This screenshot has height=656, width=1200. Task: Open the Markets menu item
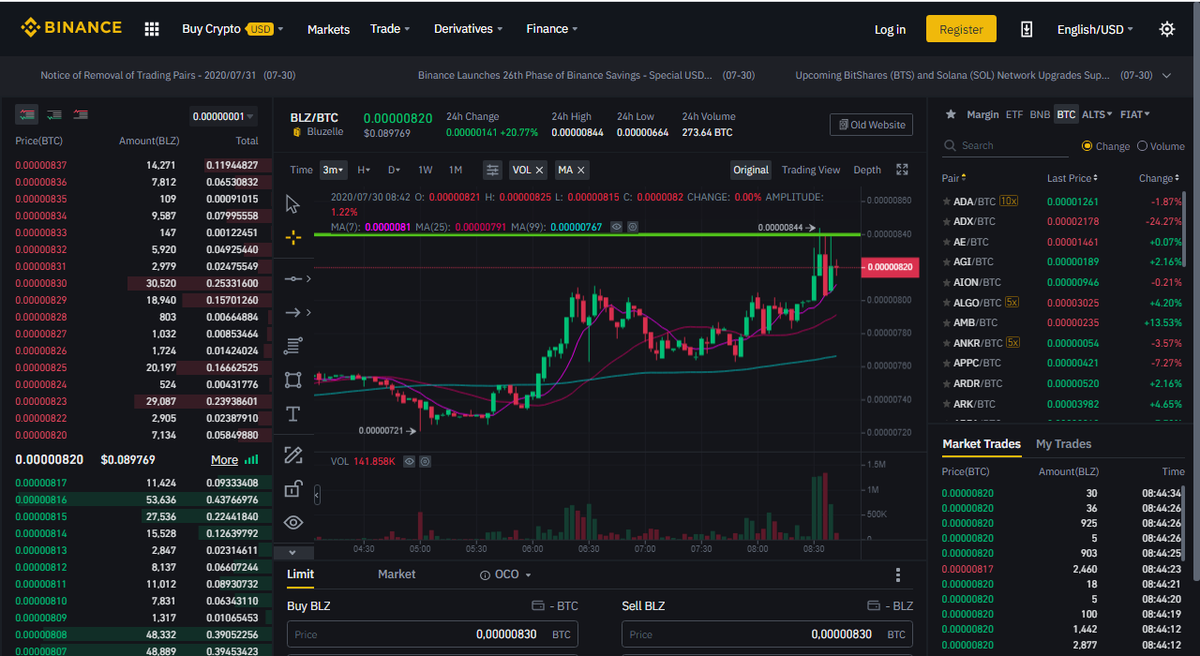329,30
